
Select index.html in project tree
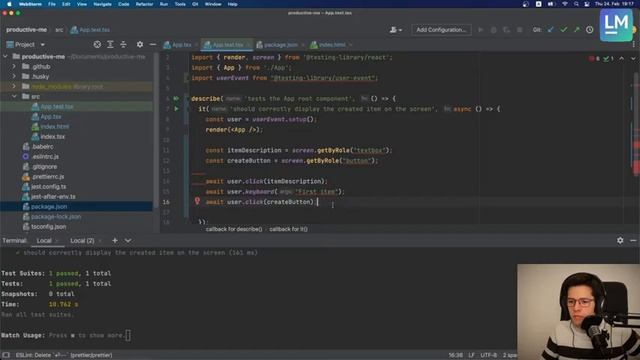coord(55,127)
